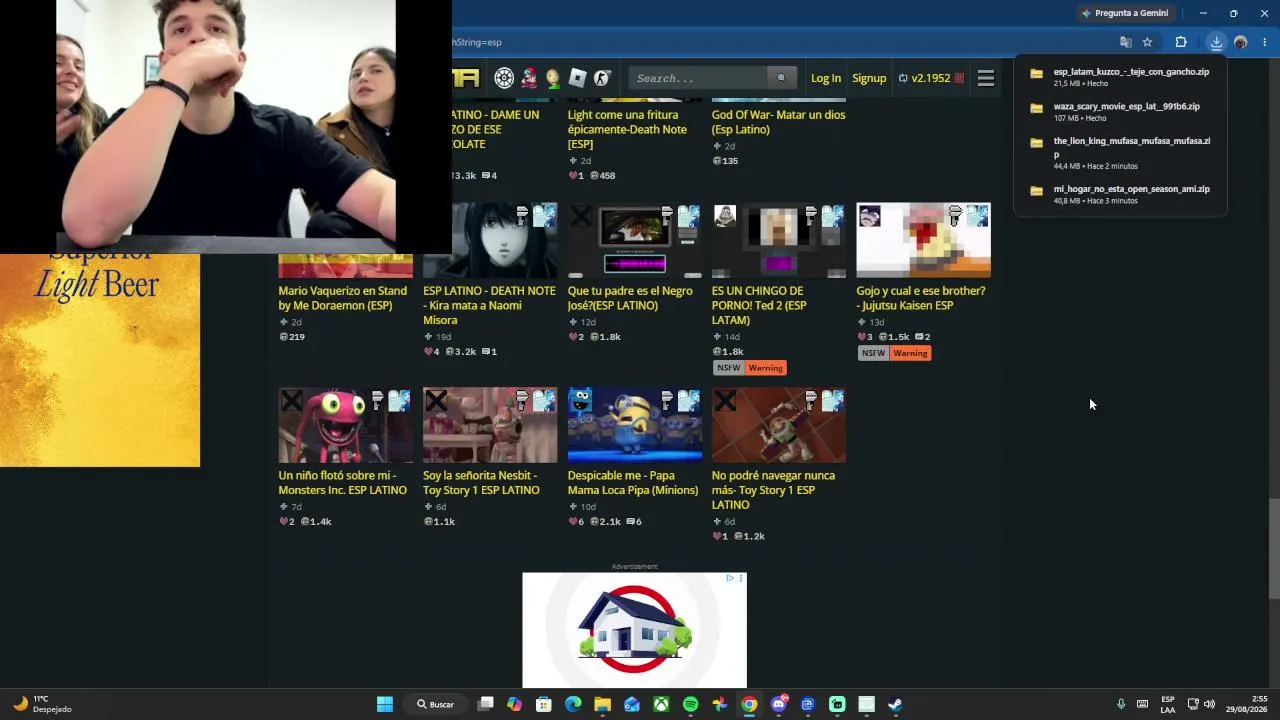The image size is (1280, 720).
Task: Click the page vertical scrollbar thumb
Action: click(1274, 549)
